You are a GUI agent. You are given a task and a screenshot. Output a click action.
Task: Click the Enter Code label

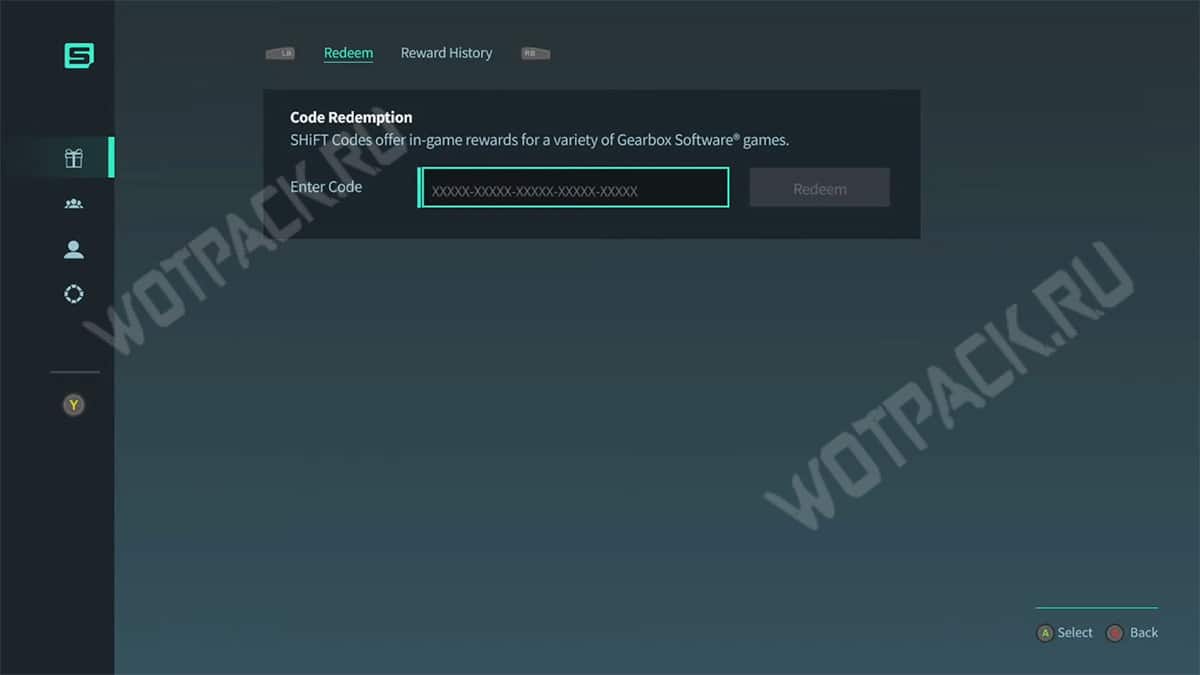pyautogui.click(x=326, y=187)
